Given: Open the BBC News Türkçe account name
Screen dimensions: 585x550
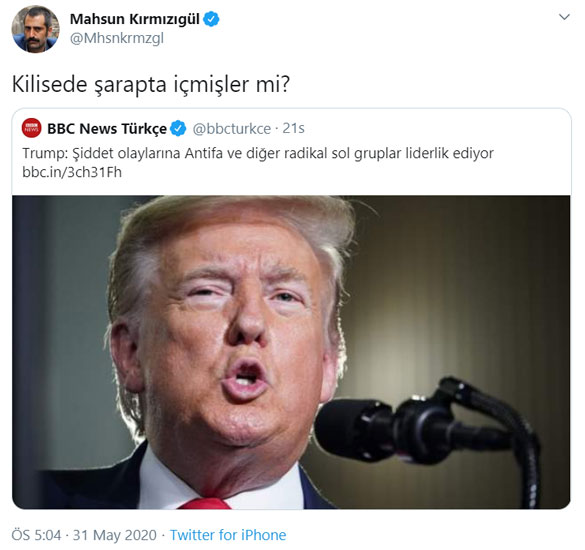Looking at the screenshot, I should 107,129.
